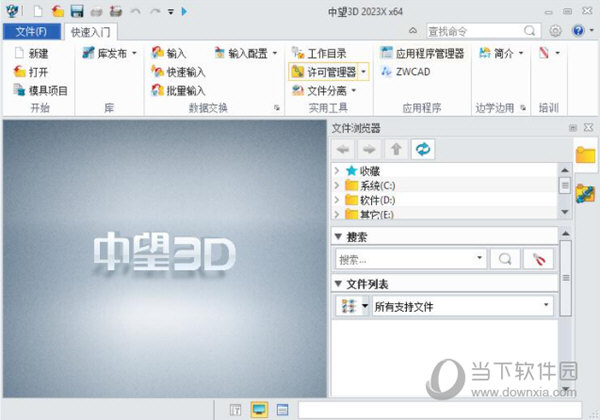This screenshot has height=420, width=600.
Task: Click the 文件分离 tool
Action: [x=319, y=90]
